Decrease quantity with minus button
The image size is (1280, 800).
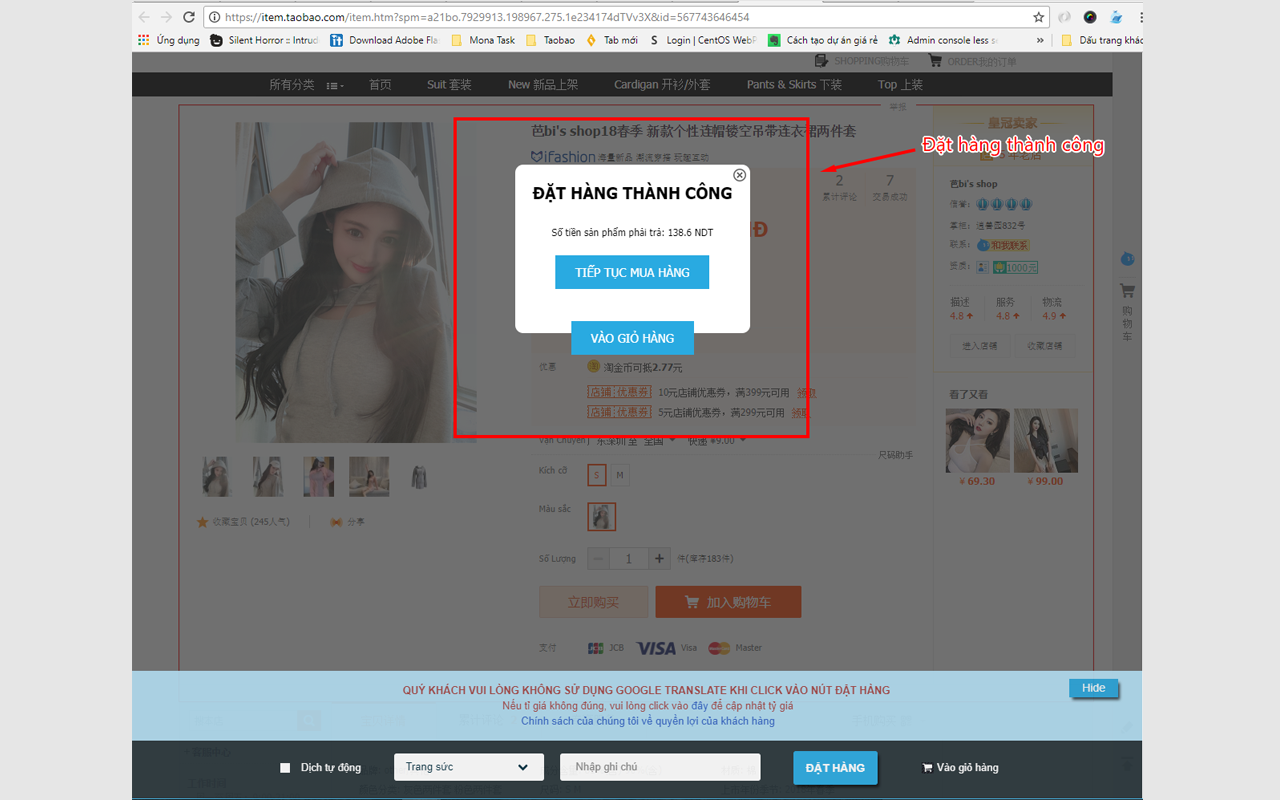tap(597, 558)
